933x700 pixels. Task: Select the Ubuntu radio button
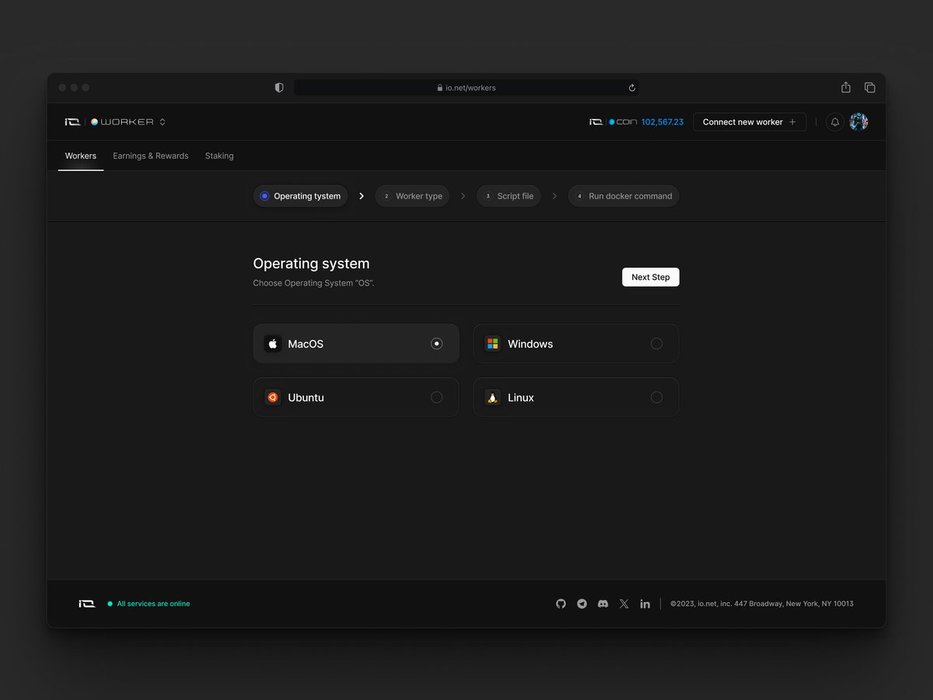pos(436,397)
